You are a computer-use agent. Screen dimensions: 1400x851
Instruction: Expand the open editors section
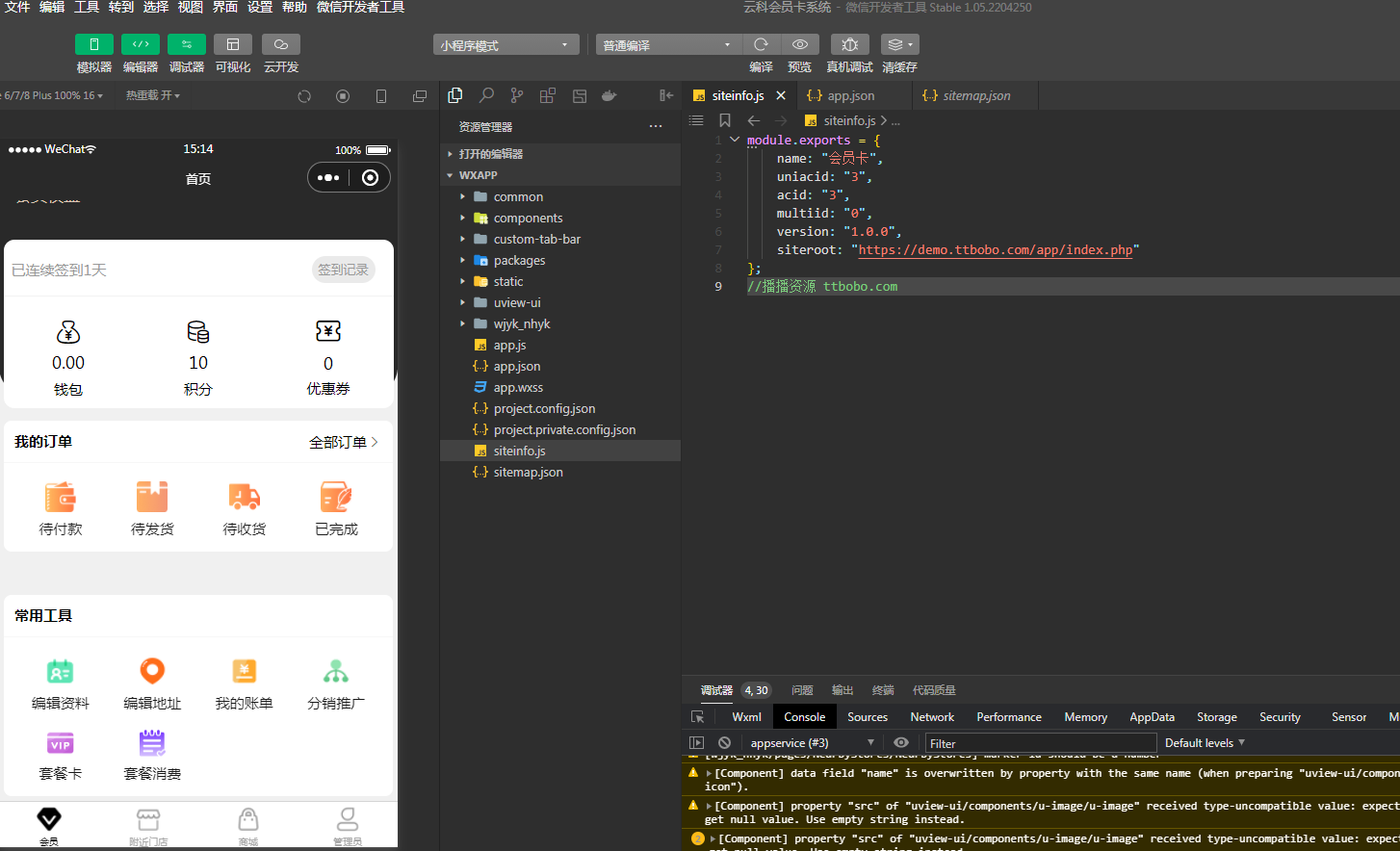560,154
